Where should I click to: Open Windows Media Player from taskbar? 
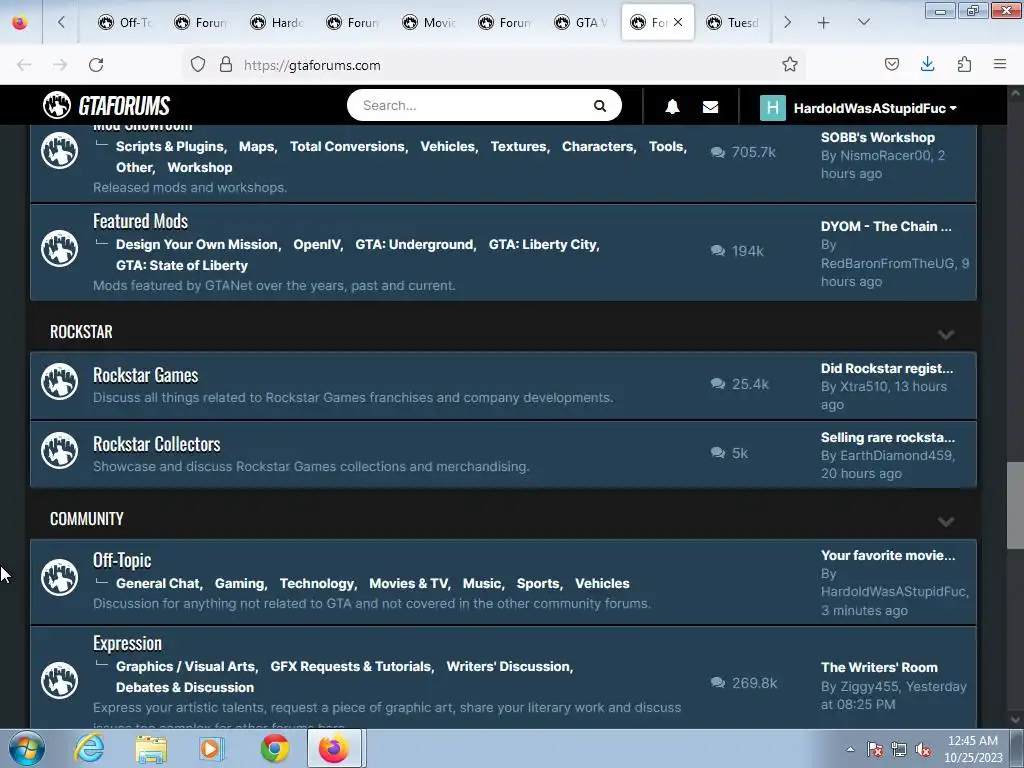click(212, 748)
